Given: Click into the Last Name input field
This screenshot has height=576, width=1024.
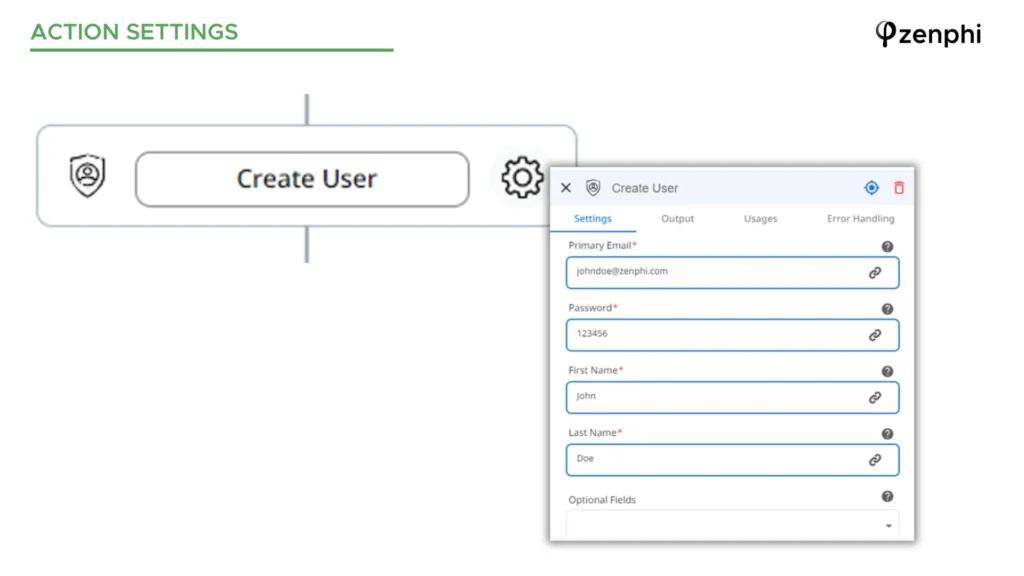Looking at the screenshot, I should point(732,460).
